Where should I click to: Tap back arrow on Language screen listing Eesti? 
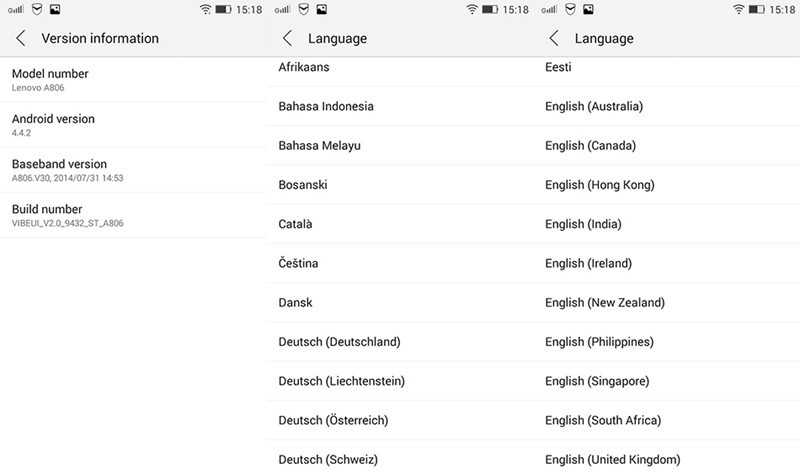coord(554,39)
